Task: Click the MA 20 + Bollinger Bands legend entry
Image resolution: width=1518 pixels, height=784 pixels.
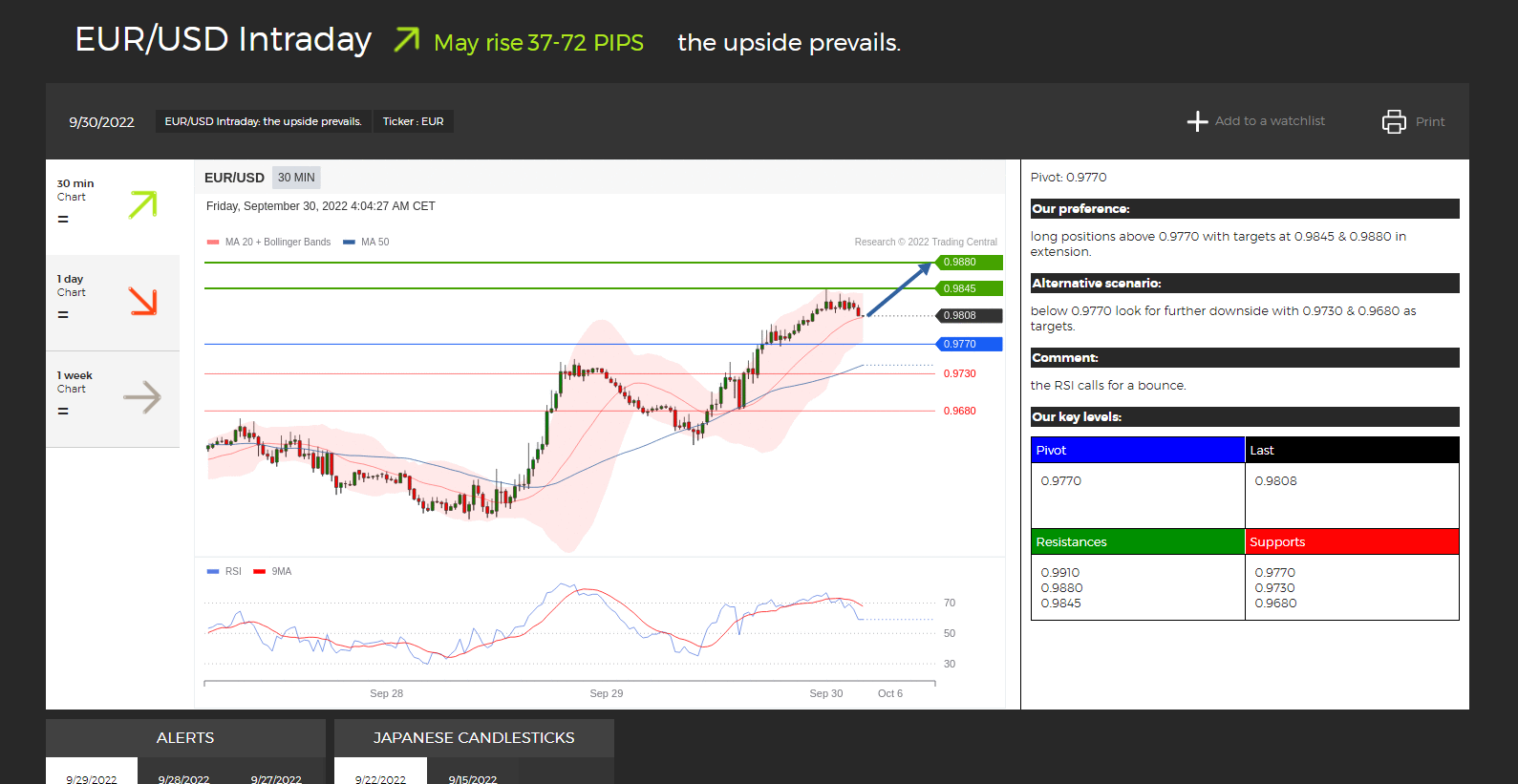Action: (x=269, y=242)
